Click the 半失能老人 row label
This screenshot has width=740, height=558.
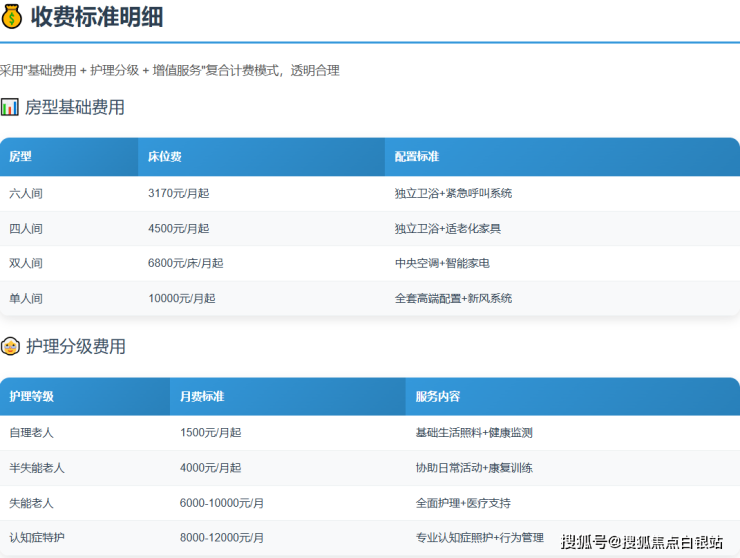pyautogui.click(x=37, y=468)
